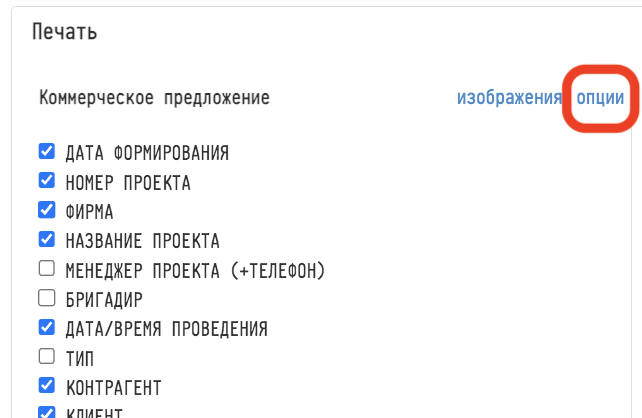Screen dimensions: 642x418
Task: Click the ДАТА ФОРМИРОВАНИЯ label text
Action: pos(147,153)
